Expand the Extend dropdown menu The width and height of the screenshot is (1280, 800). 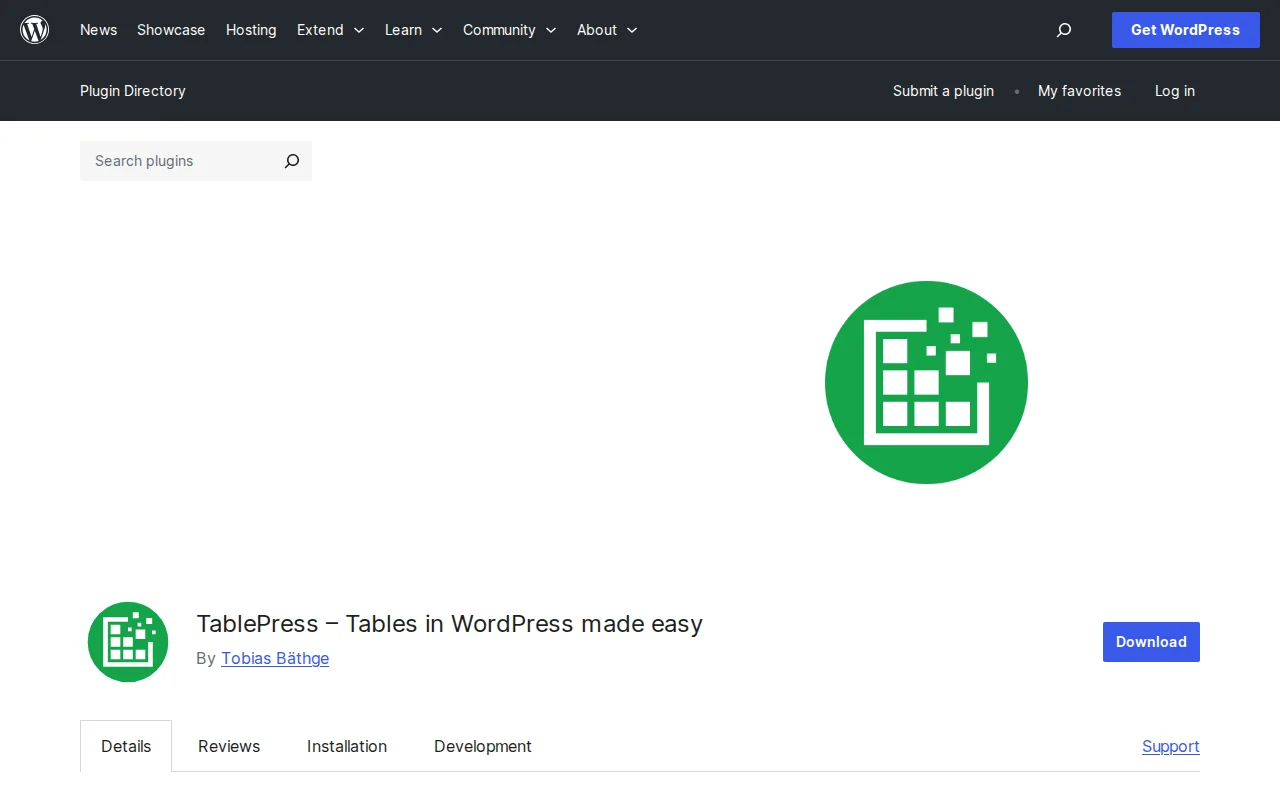pos(330,30)
